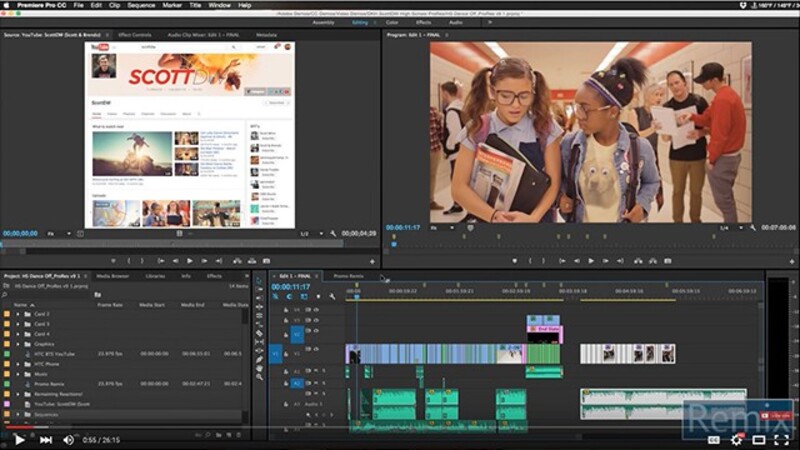Play the YouTube video
The width and height of the screenshot is (800, 450).
pyautogui.click(x=19, y=439)
